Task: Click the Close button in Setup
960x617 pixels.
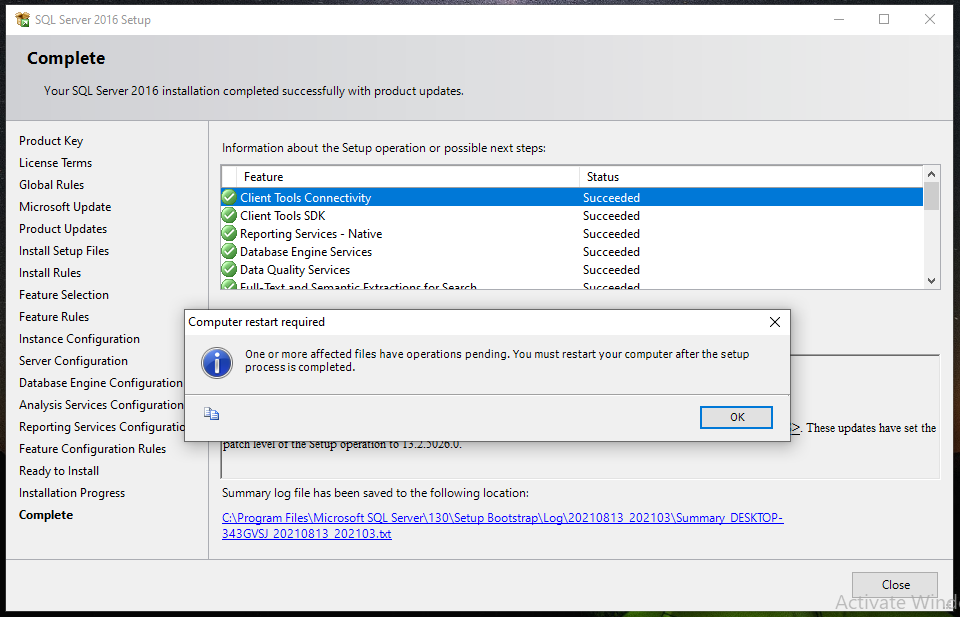Action: [x=895, y=585]
